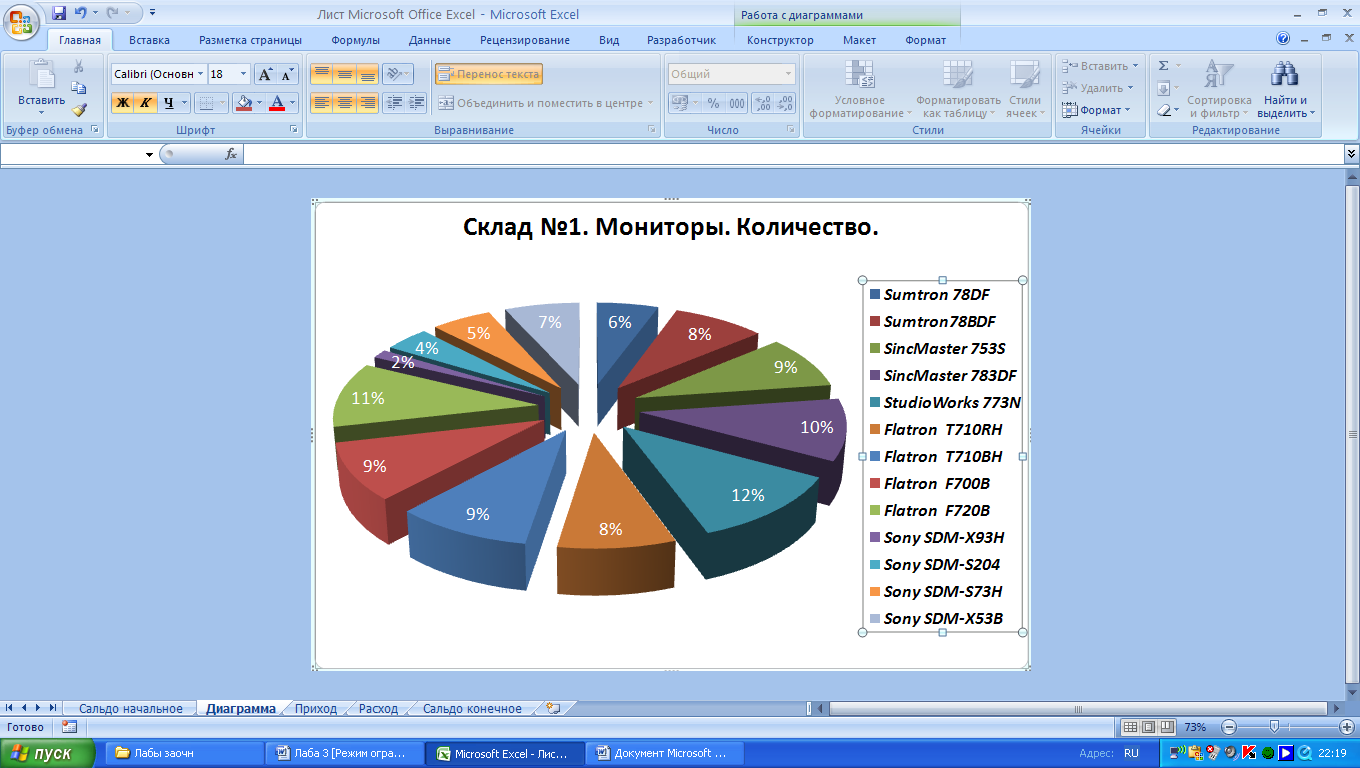The image size is (1360, 768).
Task: Click Объединить и поместить в центре
Action: point(545,102)
